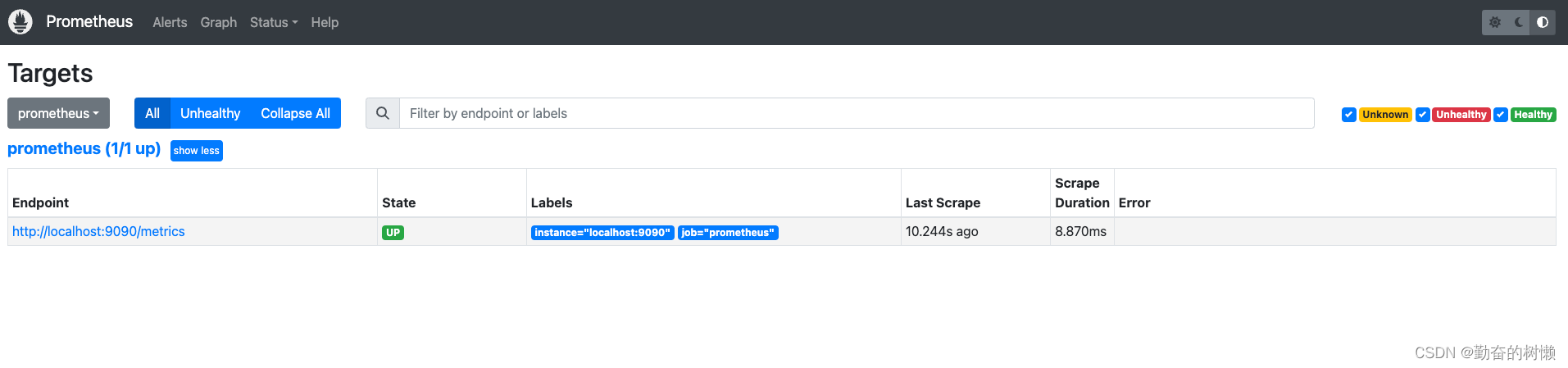
Task: Switch to dark theme moon icon
Action: pyautogui.click(x=1519, y=22)
